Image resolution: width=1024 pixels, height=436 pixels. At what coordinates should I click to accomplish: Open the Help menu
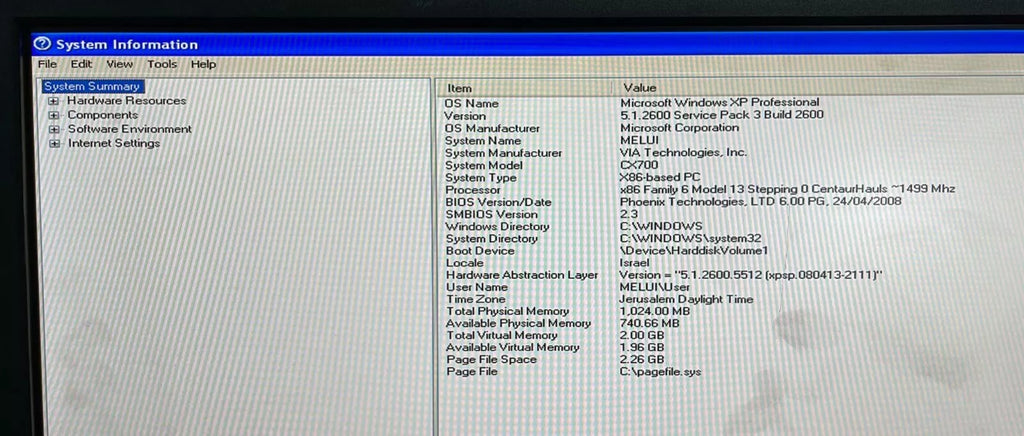pos(203,64)
